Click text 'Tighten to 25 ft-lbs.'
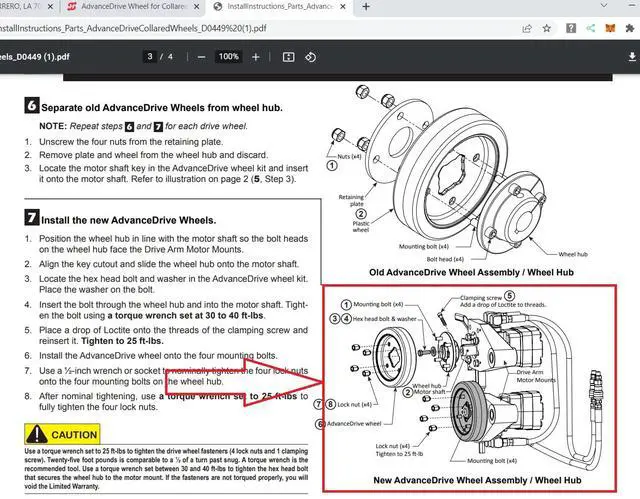Screen dimensions: 640x499 point(122,341)
